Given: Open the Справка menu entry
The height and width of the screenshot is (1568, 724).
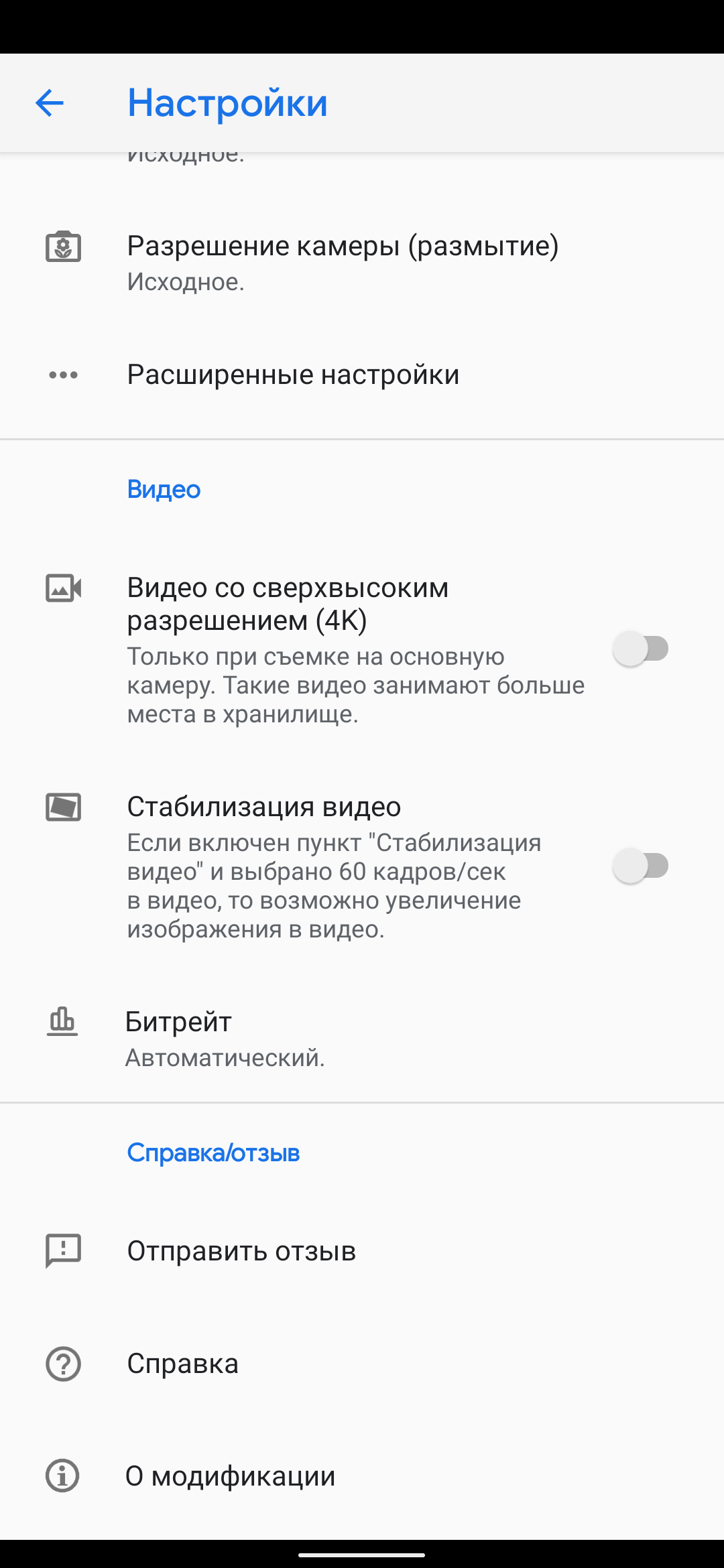Looking at the screenshot, I should (x=182, y=1364).
